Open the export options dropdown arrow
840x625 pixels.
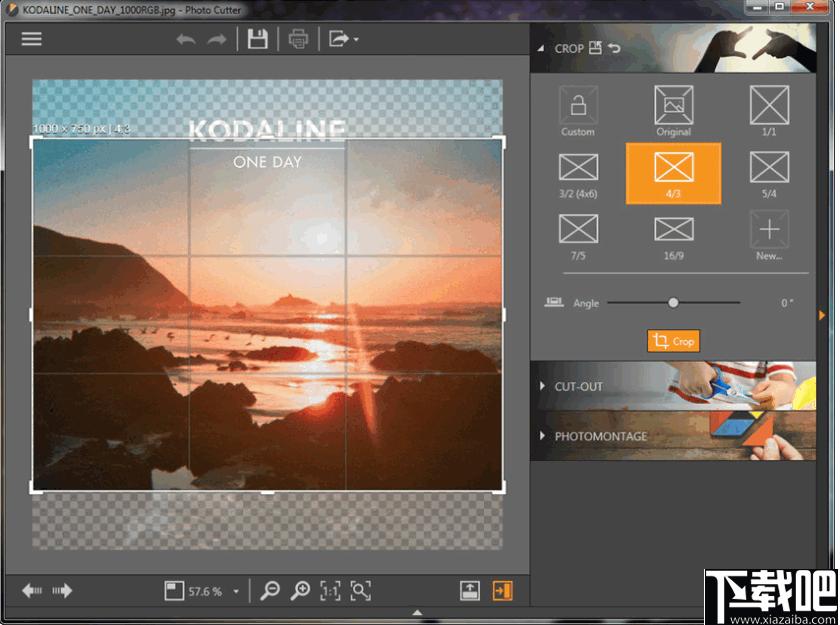pos(356,40)
